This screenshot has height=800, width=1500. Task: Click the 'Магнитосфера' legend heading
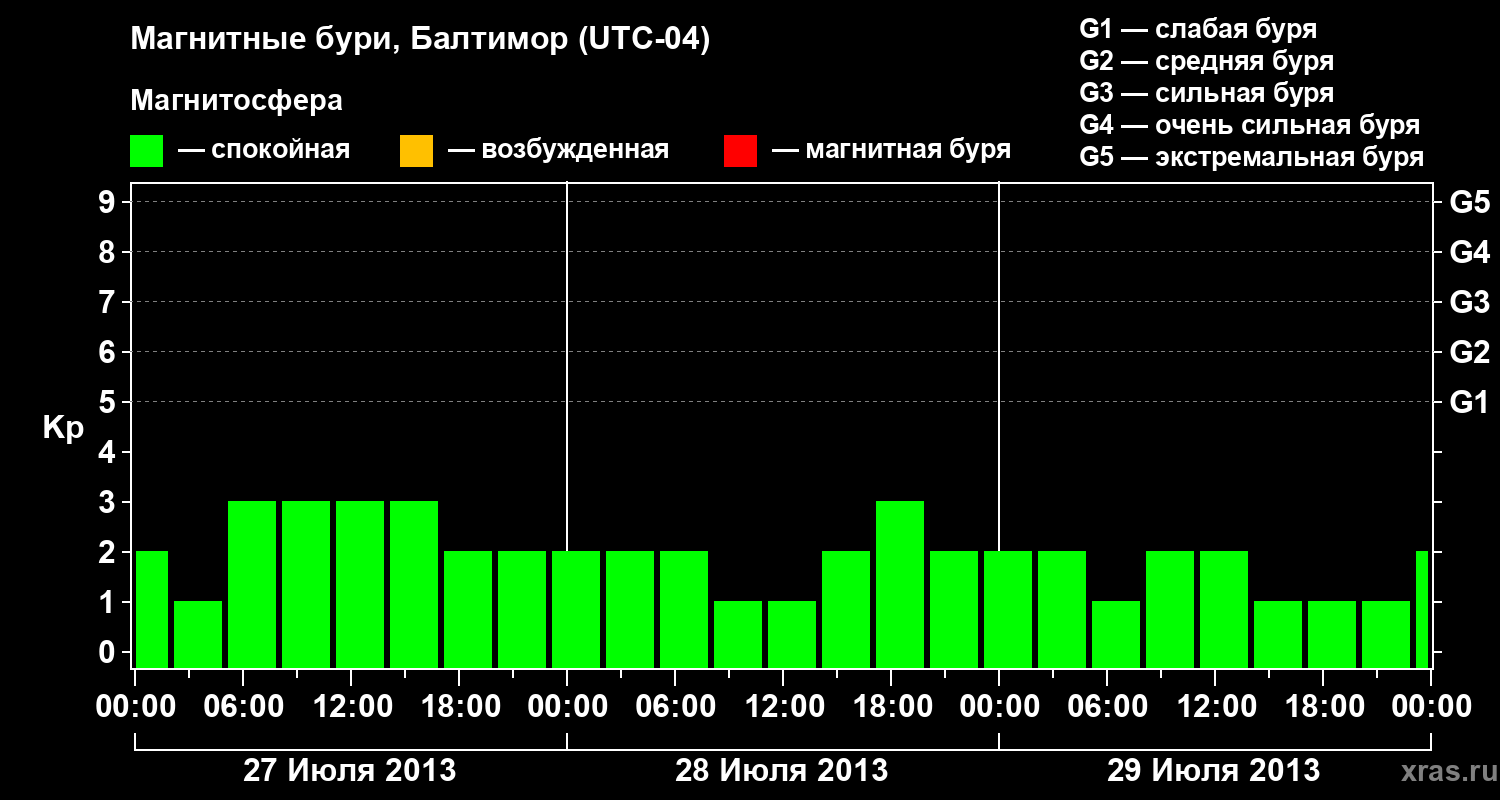(x=237, y=101)
